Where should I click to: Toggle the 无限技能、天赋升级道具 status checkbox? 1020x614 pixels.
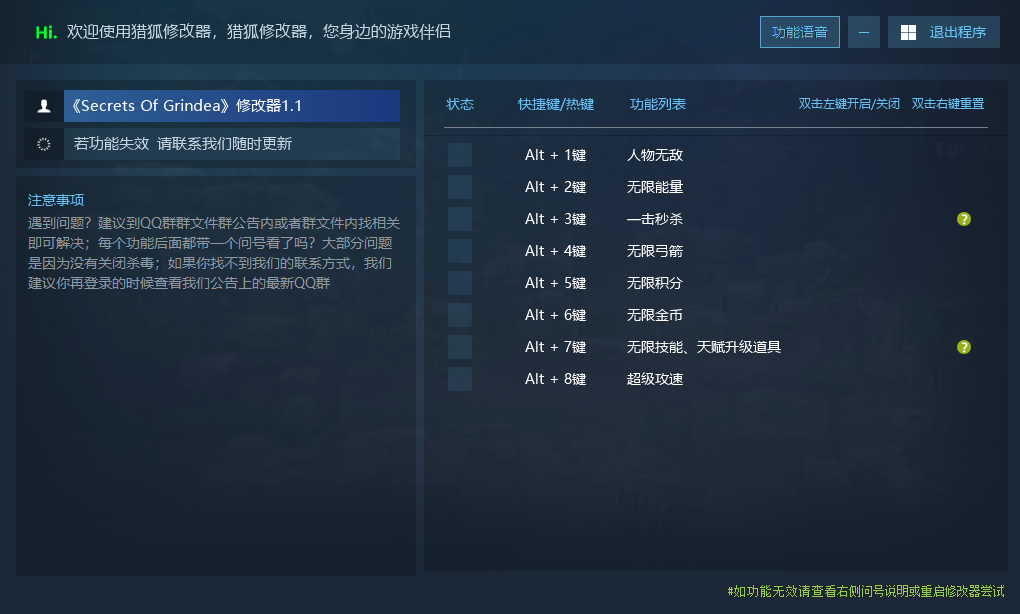click(460, 347)
